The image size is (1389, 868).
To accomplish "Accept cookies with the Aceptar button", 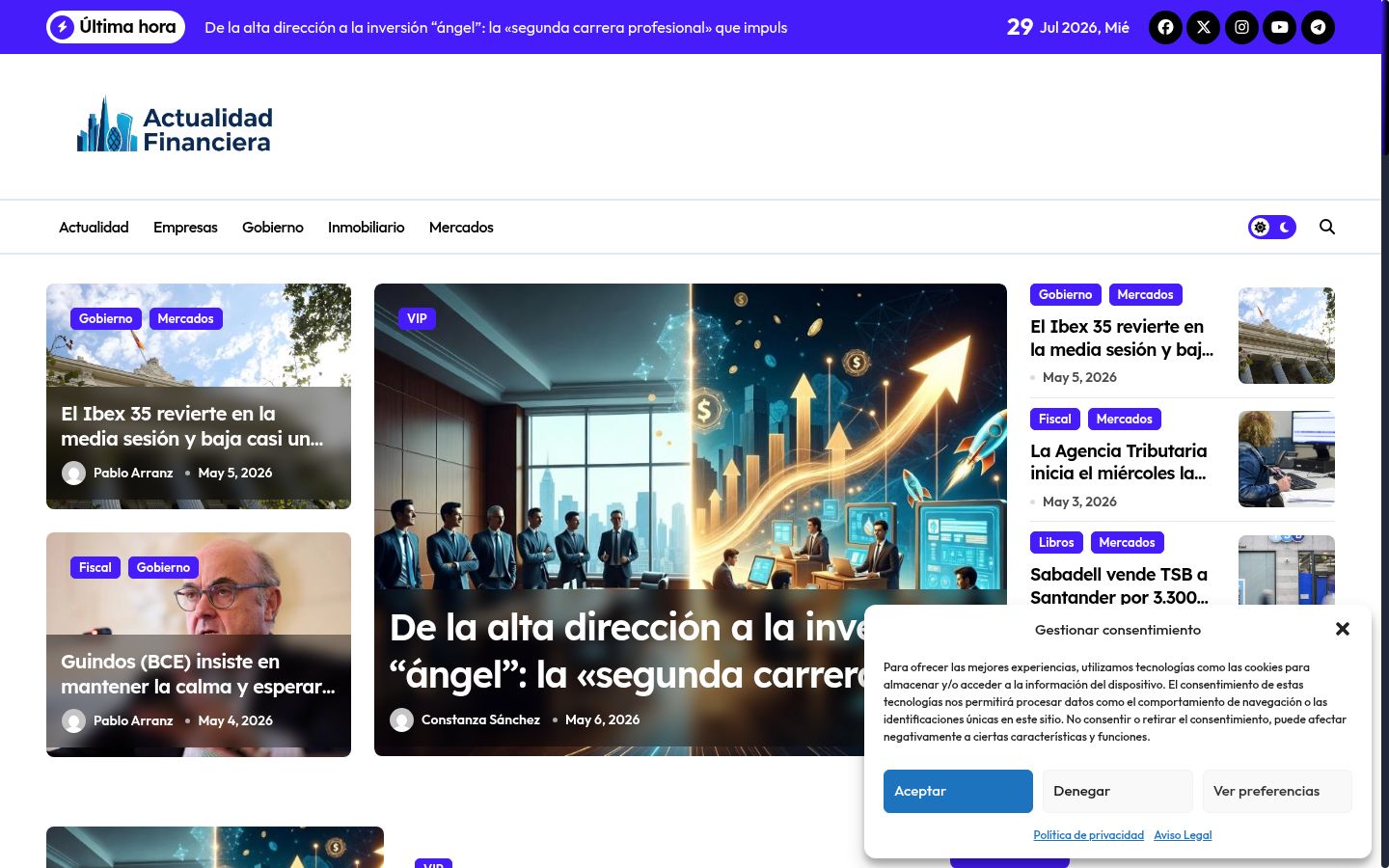I will (x=958, y=791).
